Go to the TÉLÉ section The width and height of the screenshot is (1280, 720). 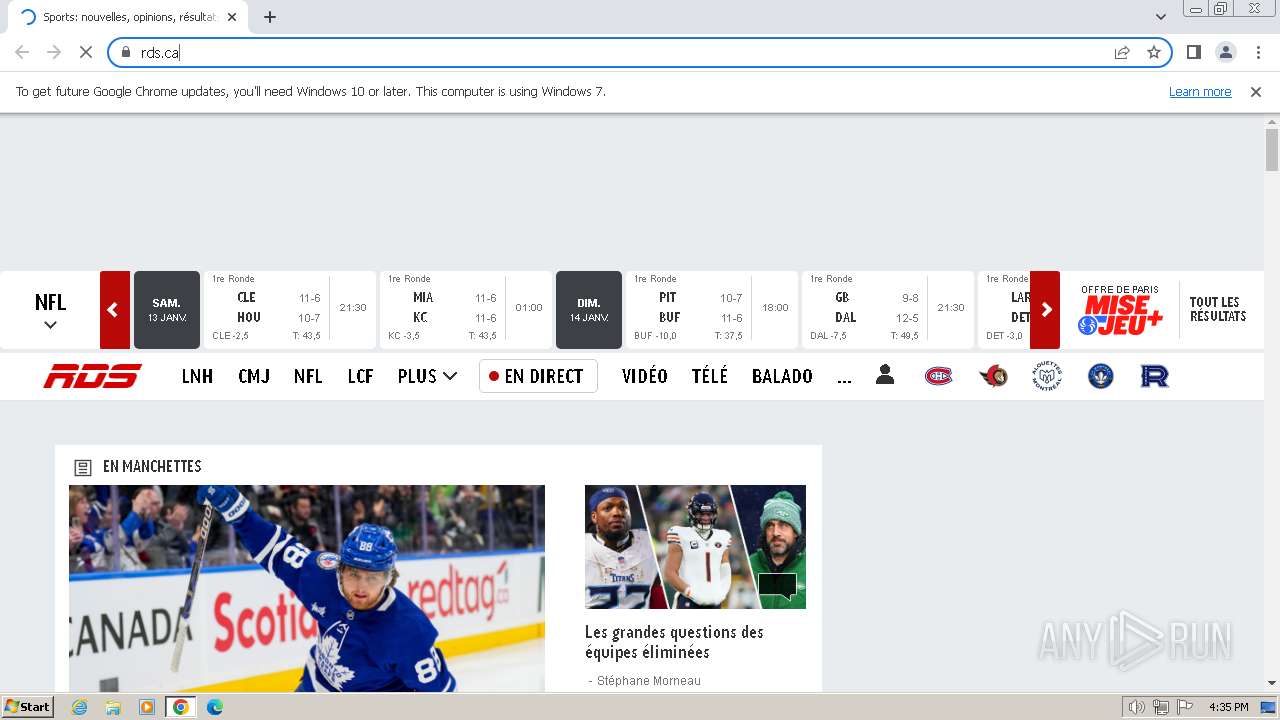[x=710, y=376]
